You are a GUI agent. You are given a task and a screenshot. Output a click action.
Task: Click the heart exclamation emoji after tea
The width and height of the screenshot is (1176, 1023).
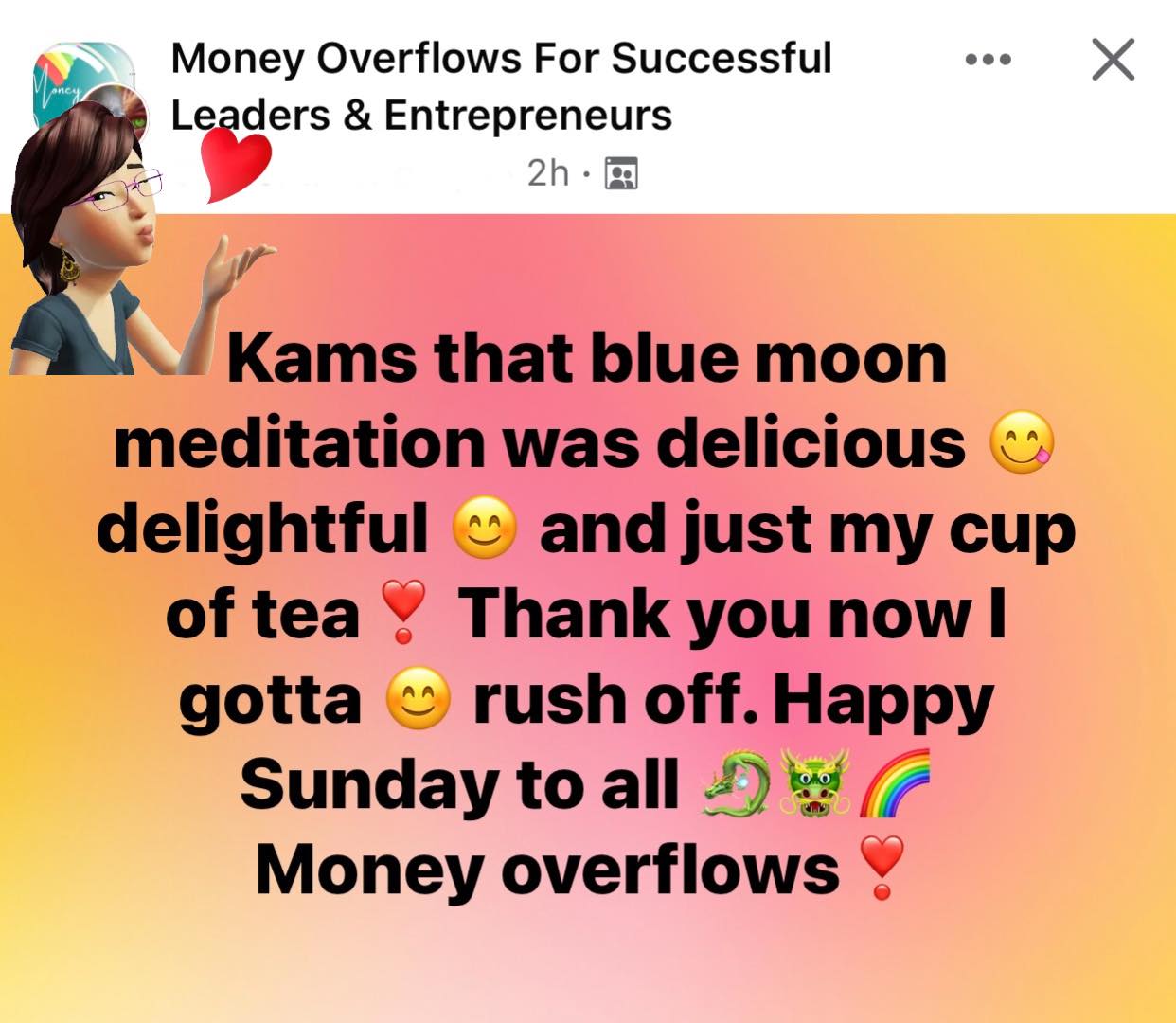[403, 613]
